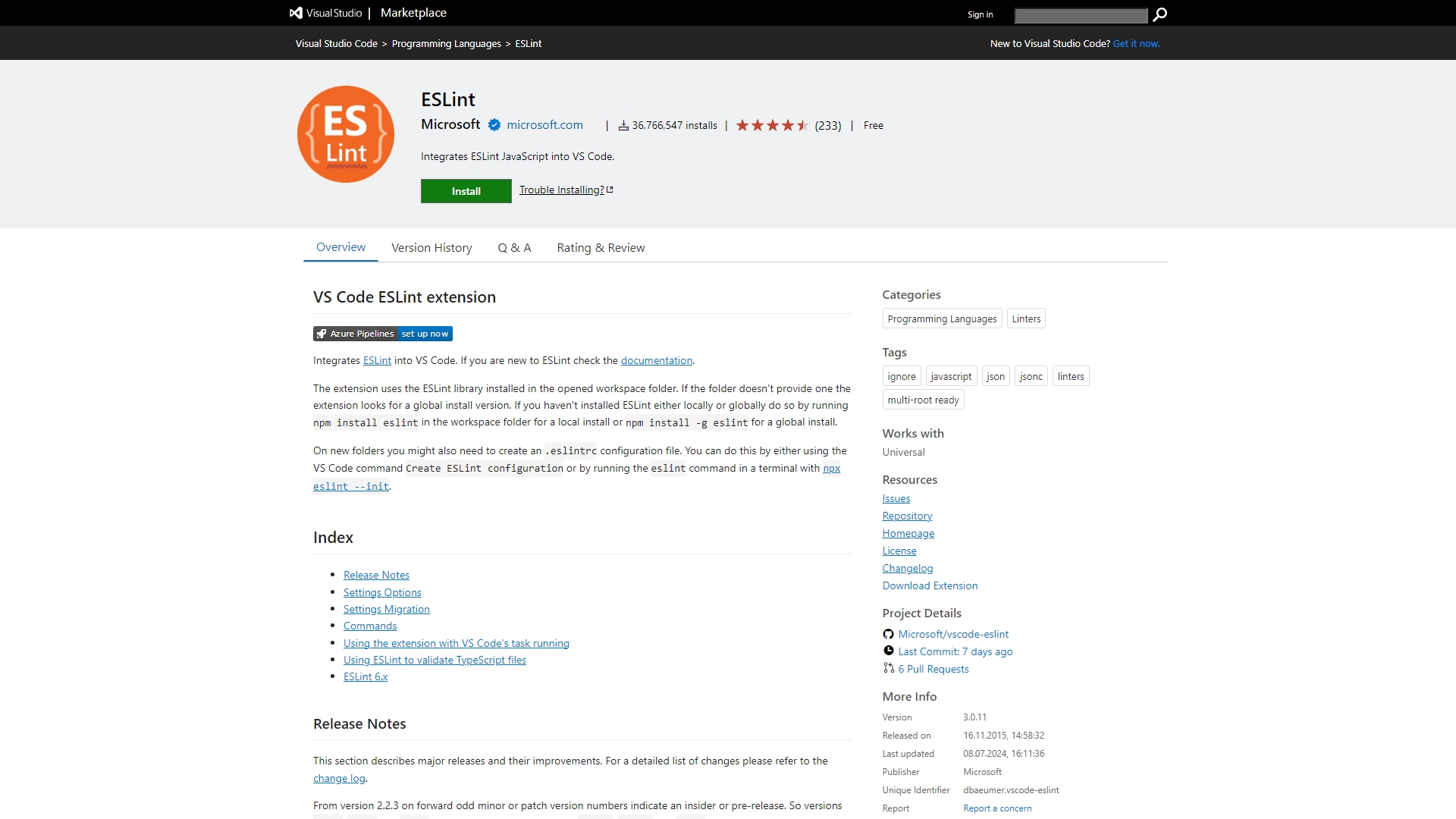The image size is (1456, 819).
Task: Click the (233) review count
Action: tap(828, 125)
